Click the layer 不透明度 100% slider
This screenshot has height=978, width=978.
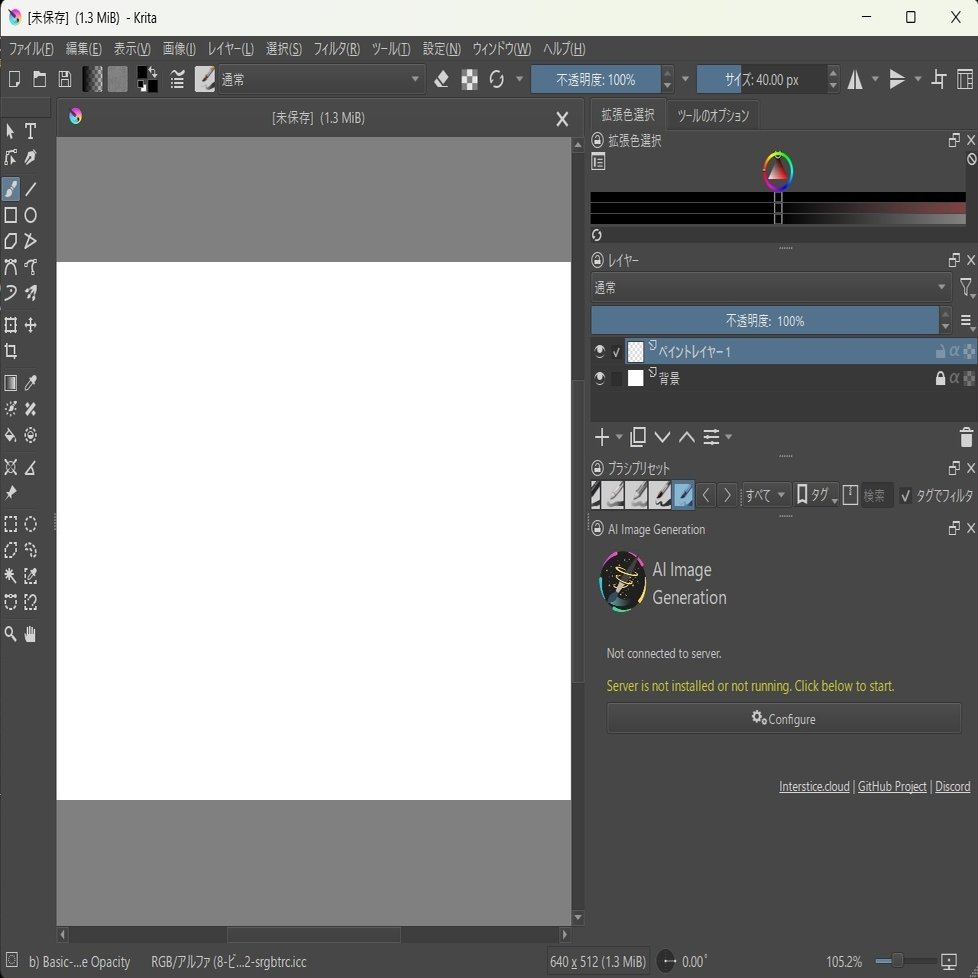[765, 321]
